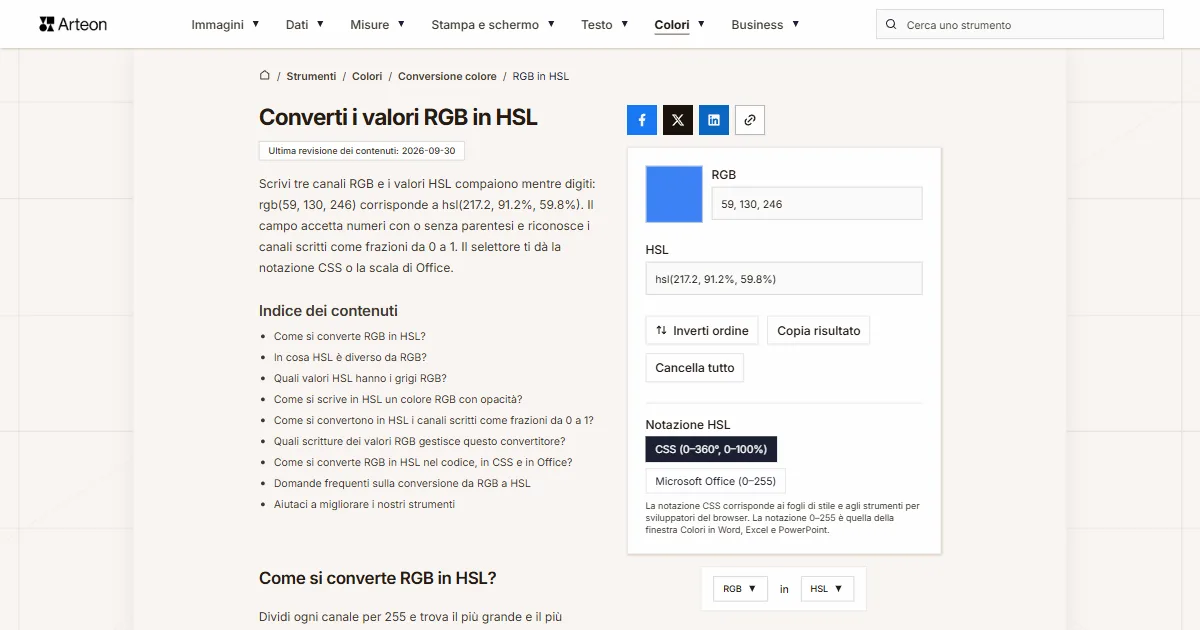
Task: Open the Testo menu
Action: point(605,24)
